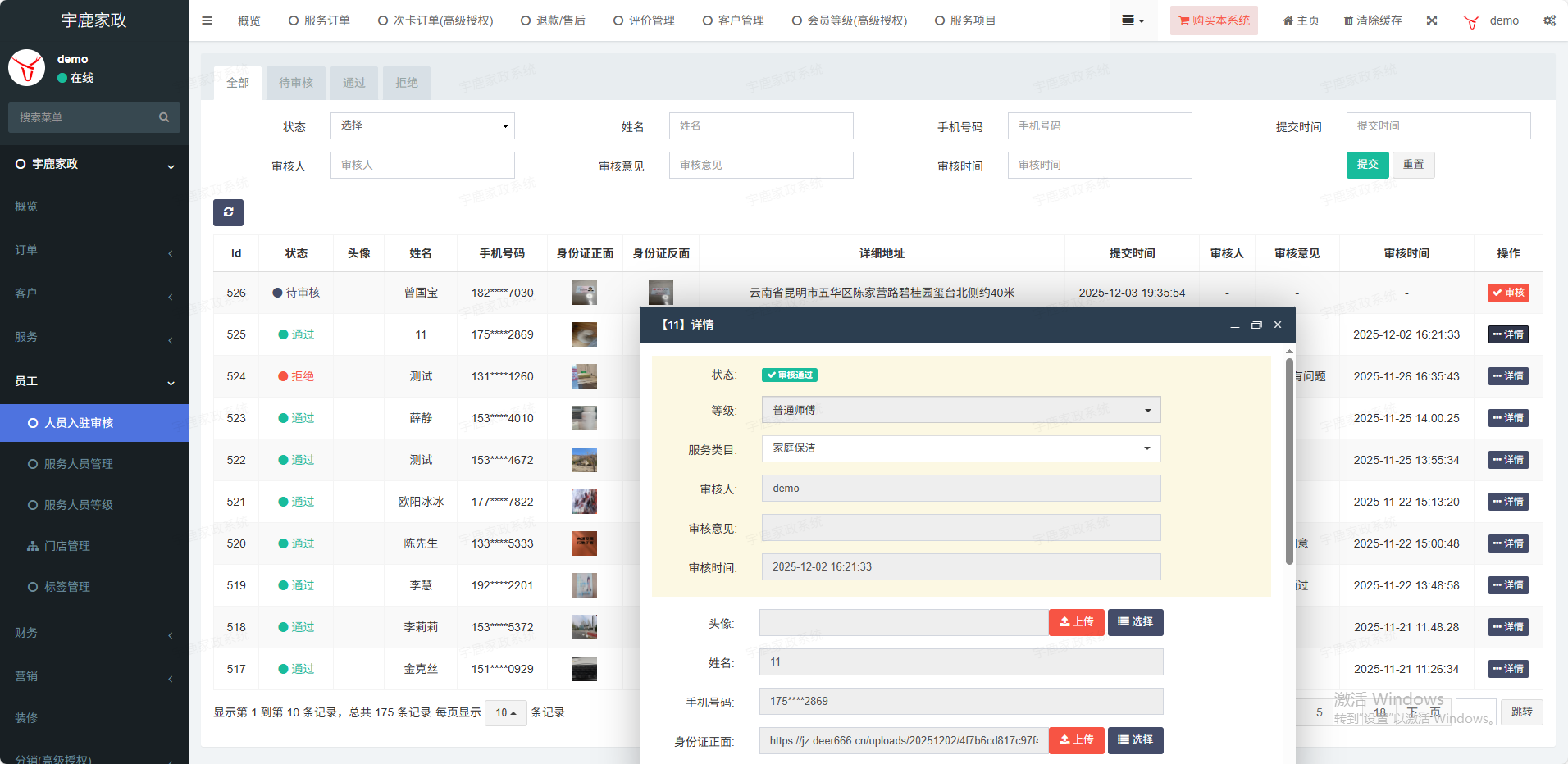Screen dimensions: 1568x764
Task: Select the 拒绝 filter tab
Action: pos(406,83)
